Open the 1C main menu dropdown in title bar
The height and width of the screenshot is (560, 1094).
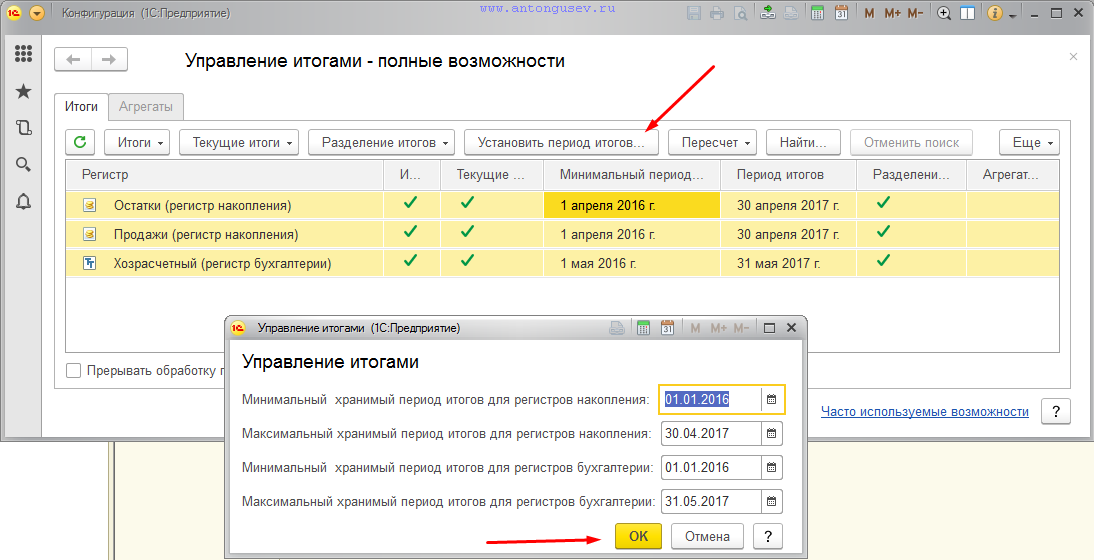[38, 13]
